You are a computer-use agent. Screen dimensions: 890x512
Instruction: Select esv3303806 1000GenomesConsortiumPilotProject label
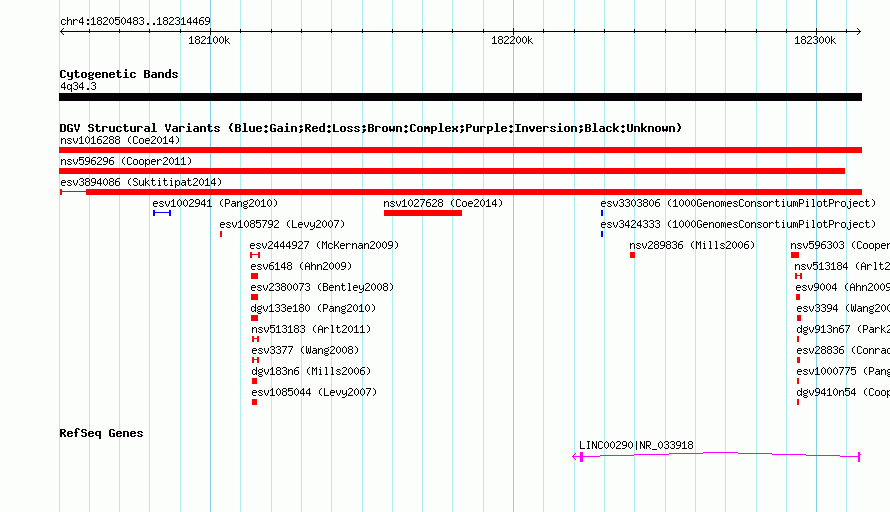pos(738,203)
